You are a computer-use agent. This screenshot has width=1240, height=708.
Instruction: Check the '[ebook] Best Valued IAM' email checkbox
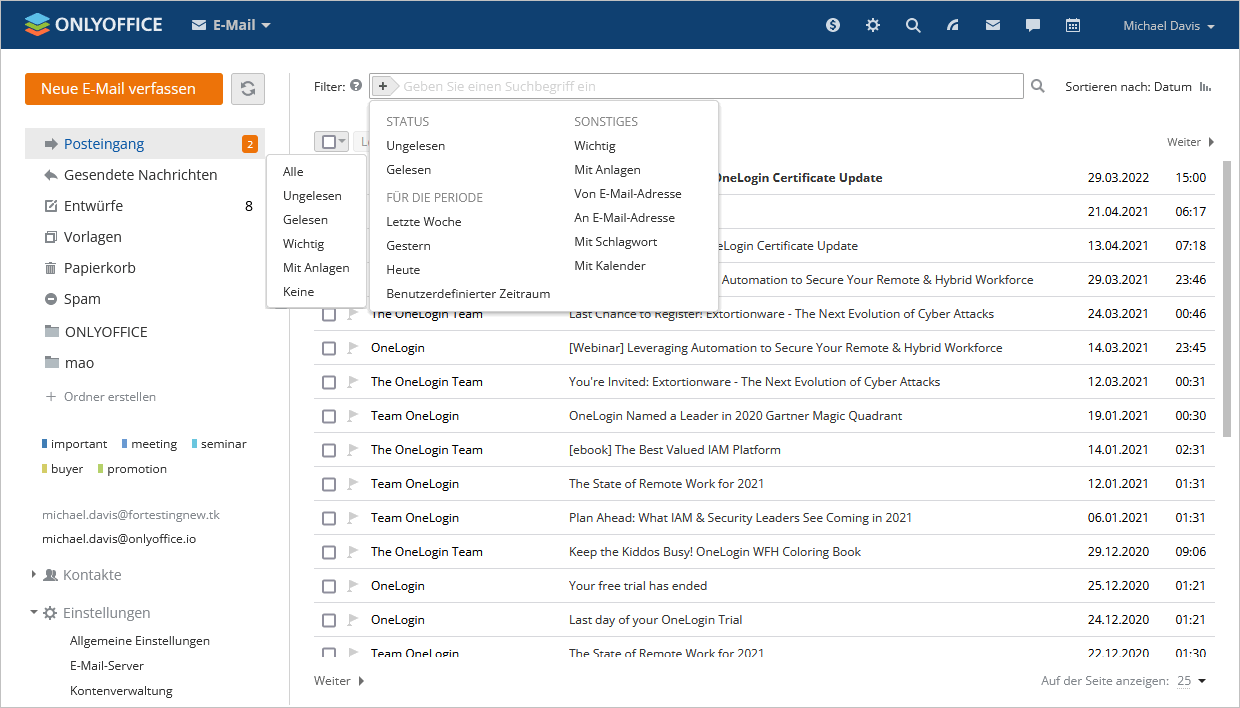pyautogui.click(x=328, y=450)
